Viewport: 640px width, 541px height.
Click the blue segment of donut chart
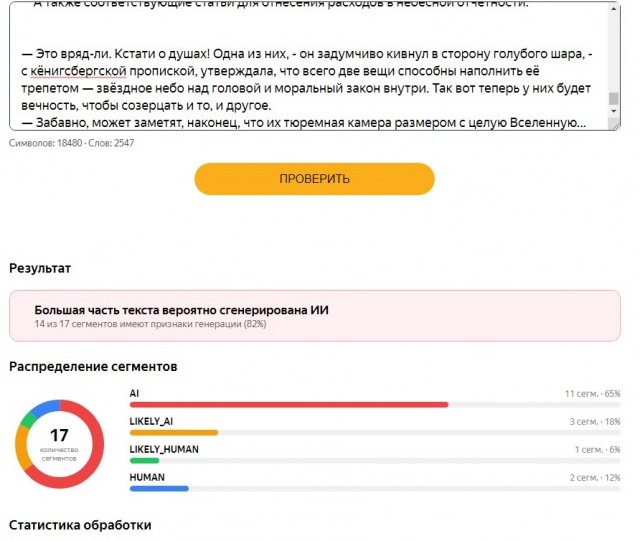(x=45, y=407)
